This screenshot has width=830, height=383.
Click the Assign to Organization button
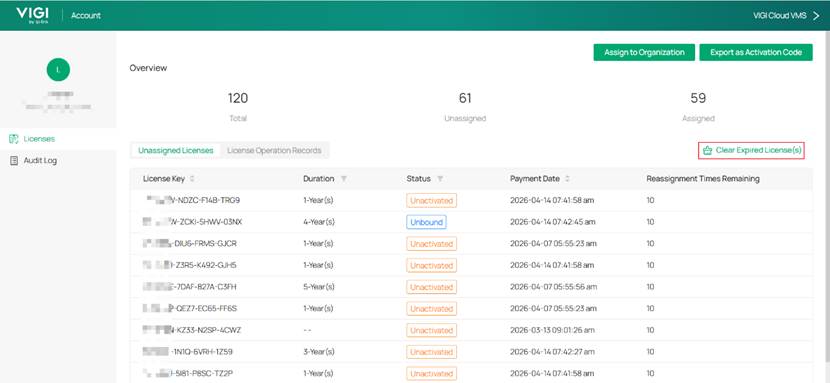pyautogui.click(x=644, y=52)
